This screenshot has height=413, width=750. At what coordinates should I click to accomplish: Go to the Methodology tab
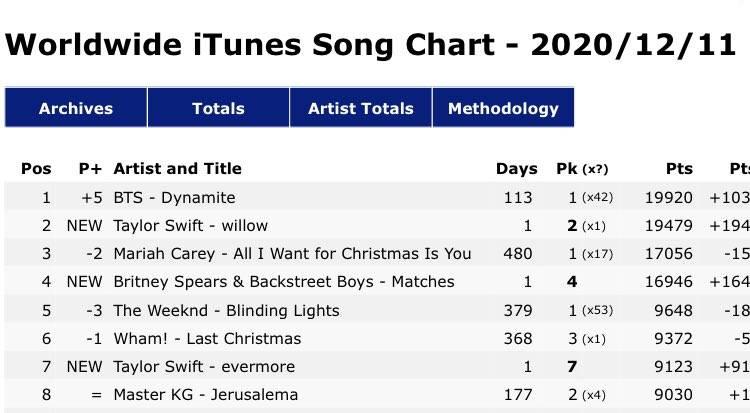point(503,108)
